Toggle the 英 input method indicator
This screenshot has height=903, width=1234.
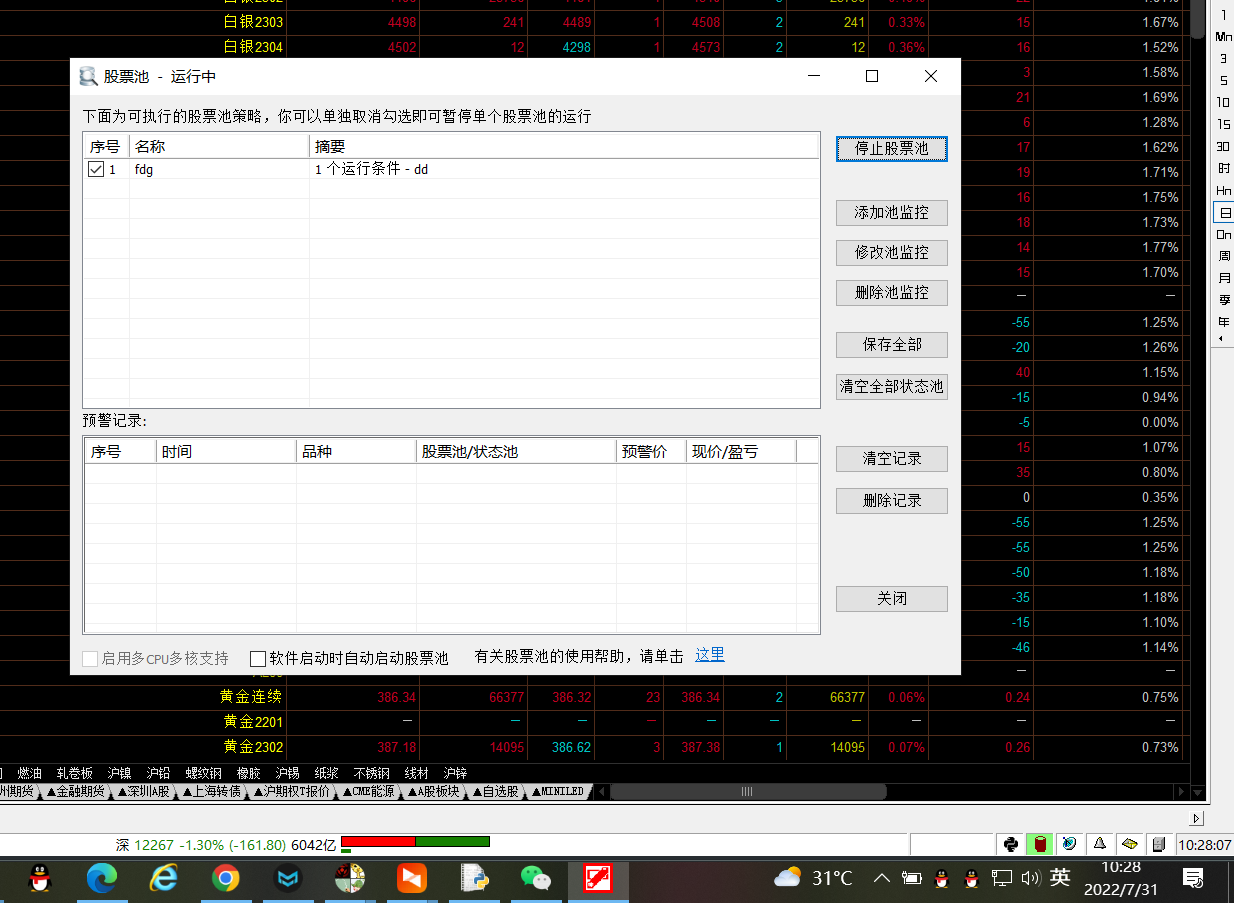[1061, 878]
